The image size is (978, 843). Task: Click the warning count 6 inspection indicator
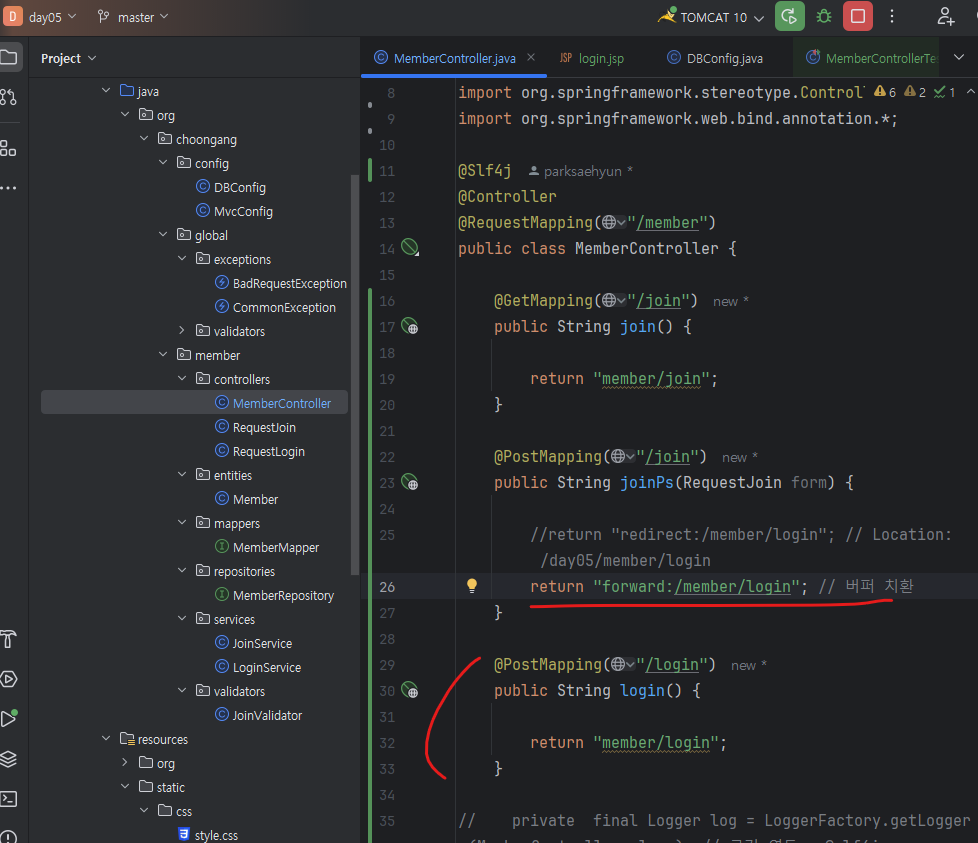[x=885, y=92]
